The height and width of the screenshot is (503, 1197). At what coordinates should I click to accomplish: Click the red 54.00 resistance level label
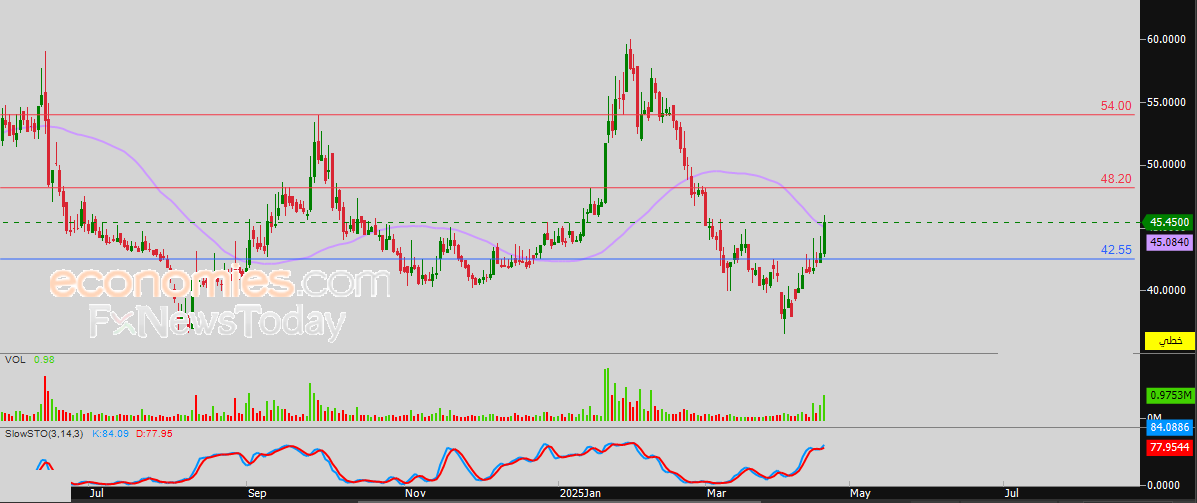tap(1116, 106)
